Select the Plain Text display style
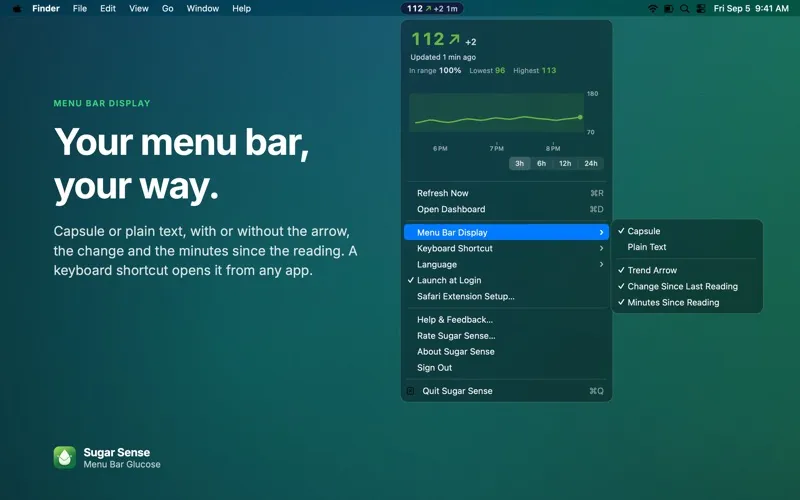 [x=687, y=247]
